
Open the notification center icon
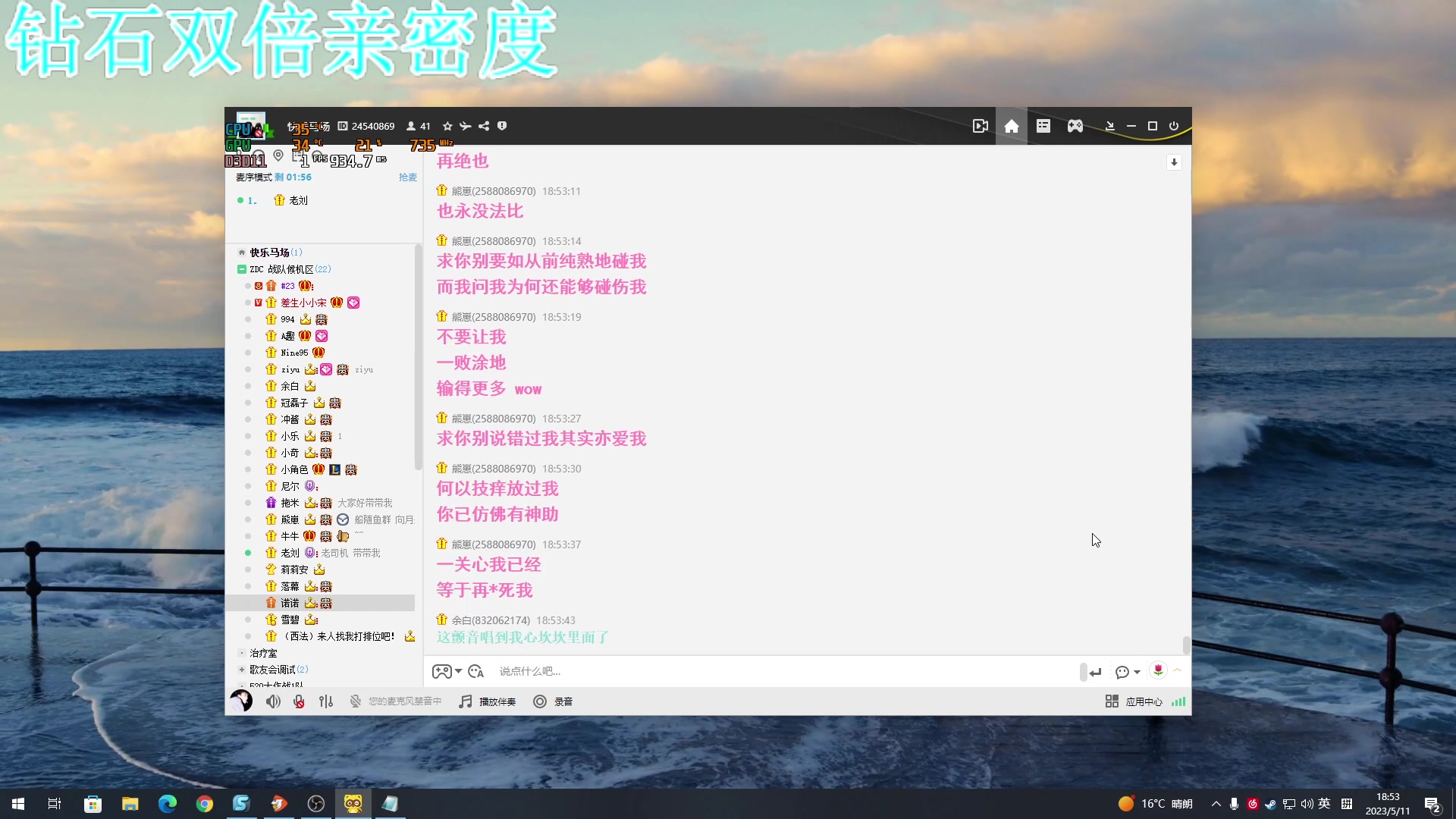click(x=1432, y=805)
